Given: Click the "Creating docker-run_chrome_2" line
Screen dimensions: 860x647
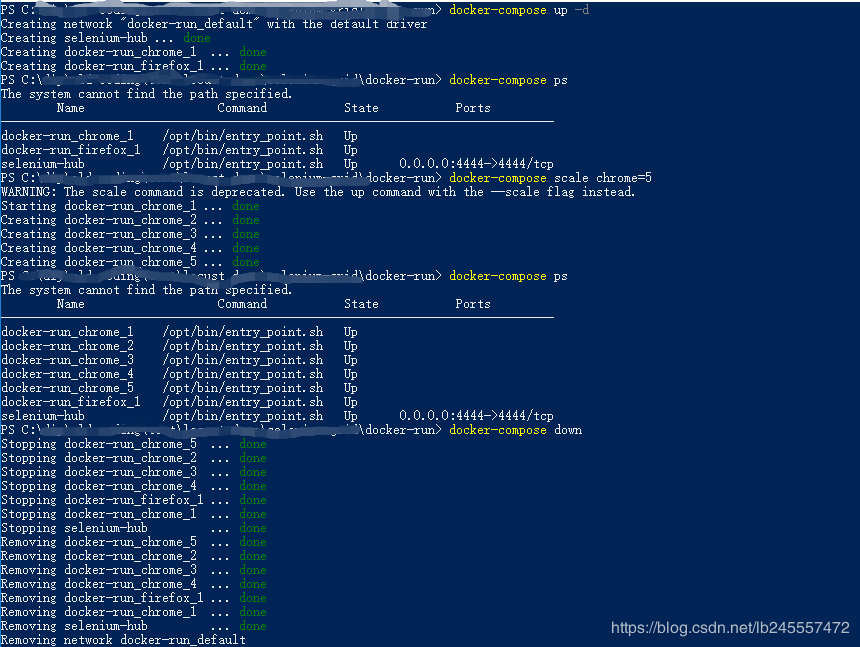Looking at the screenshot, I should pos(99,220).
